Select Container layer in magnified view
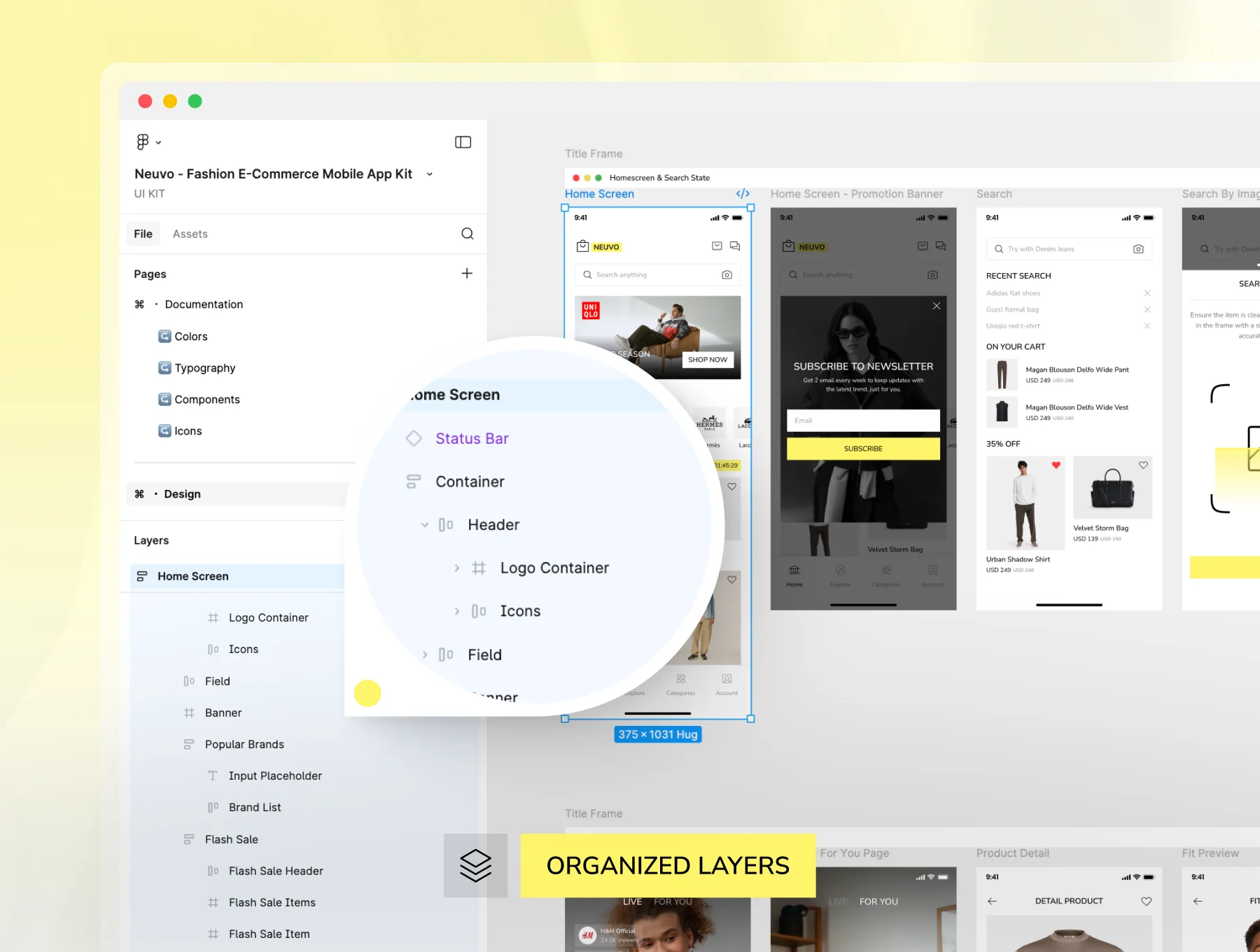 click(470, 482)
